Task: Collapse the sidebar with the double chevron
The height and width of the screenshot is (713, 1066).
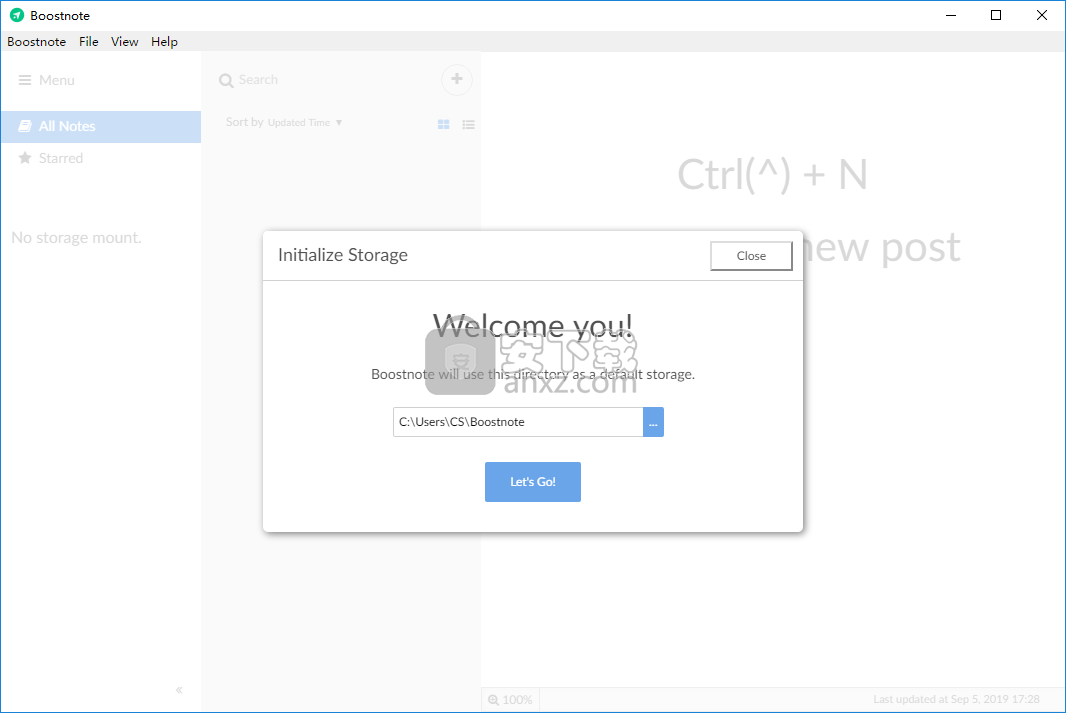Action: tap(179, 690)
